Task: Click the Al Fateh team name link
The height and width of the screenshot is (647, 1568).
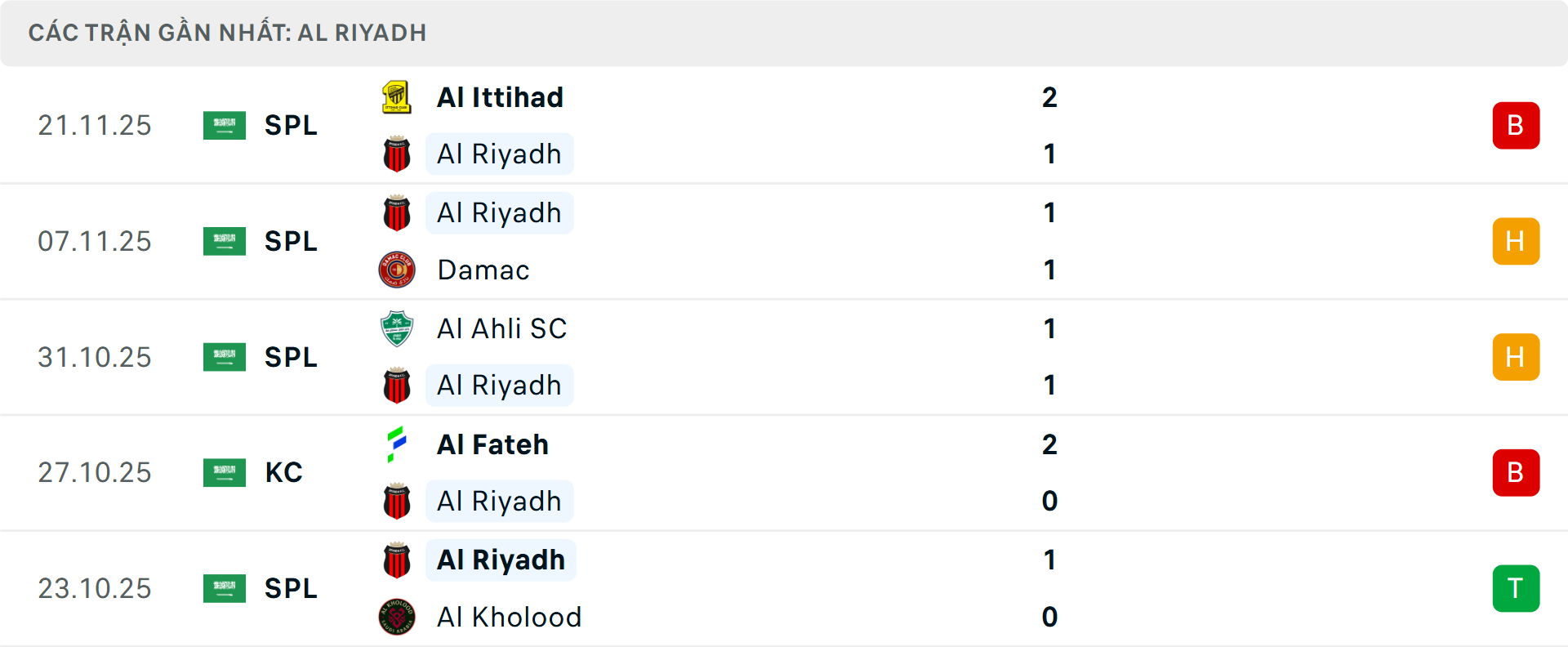Action: (492, 444)
